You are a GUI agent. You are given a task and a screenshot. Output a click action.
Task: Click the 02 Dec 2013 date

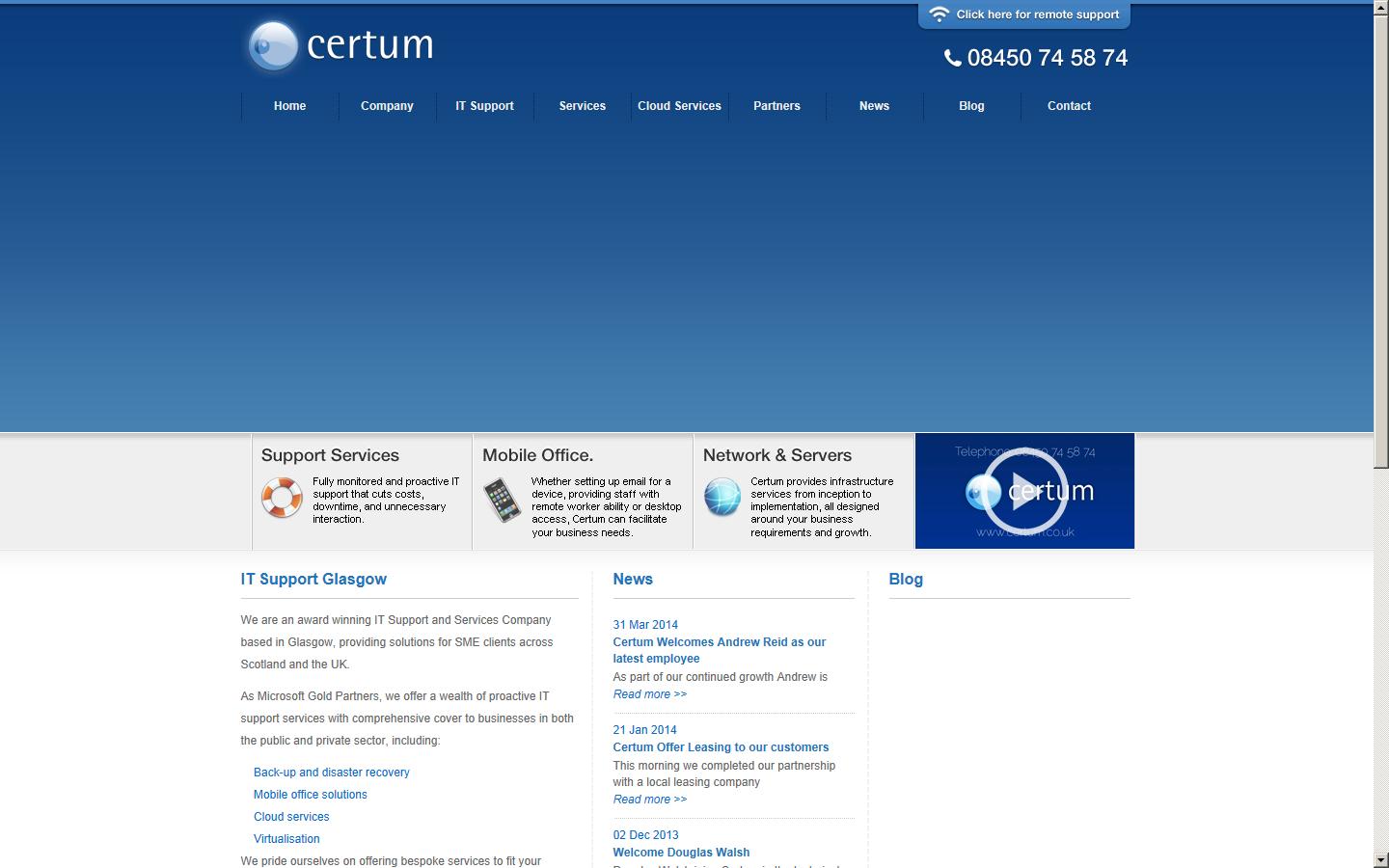[x=645, y=835]
